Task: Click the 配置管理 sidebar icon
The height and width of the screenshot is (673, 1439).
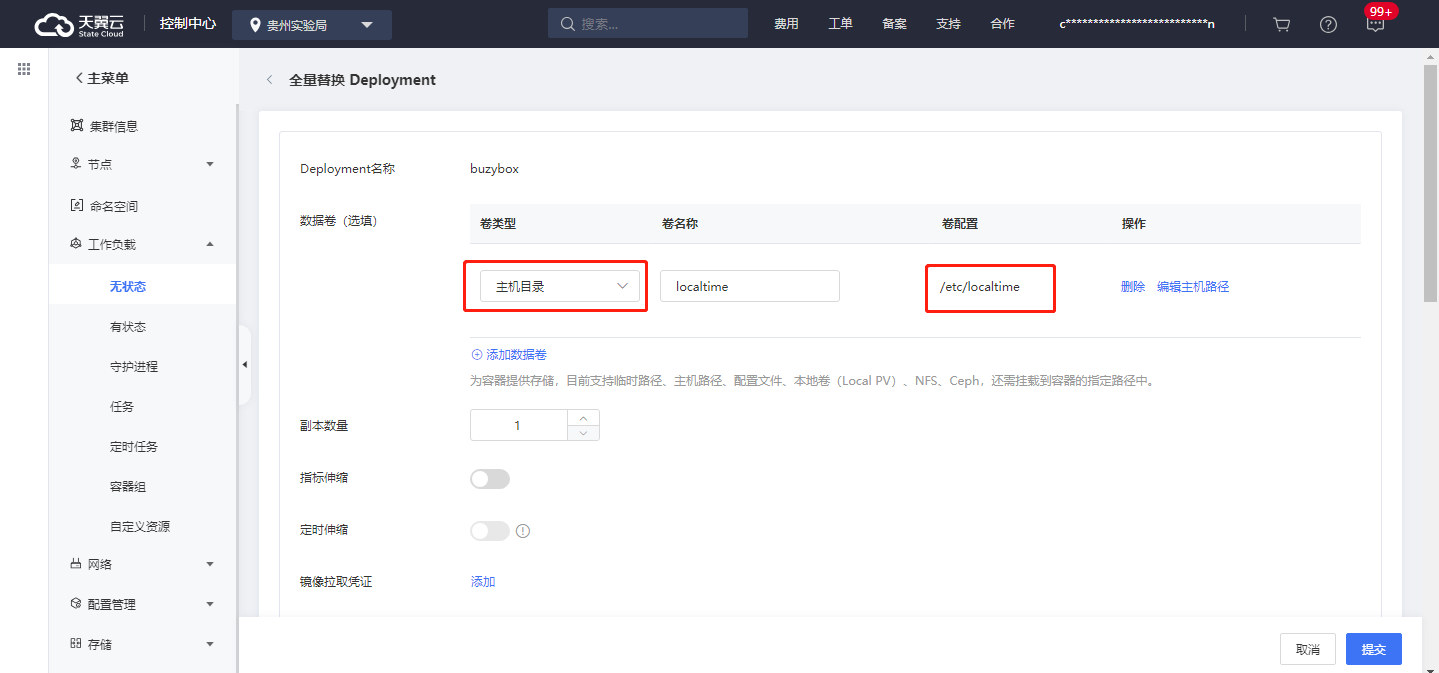Action: point(76,604)
